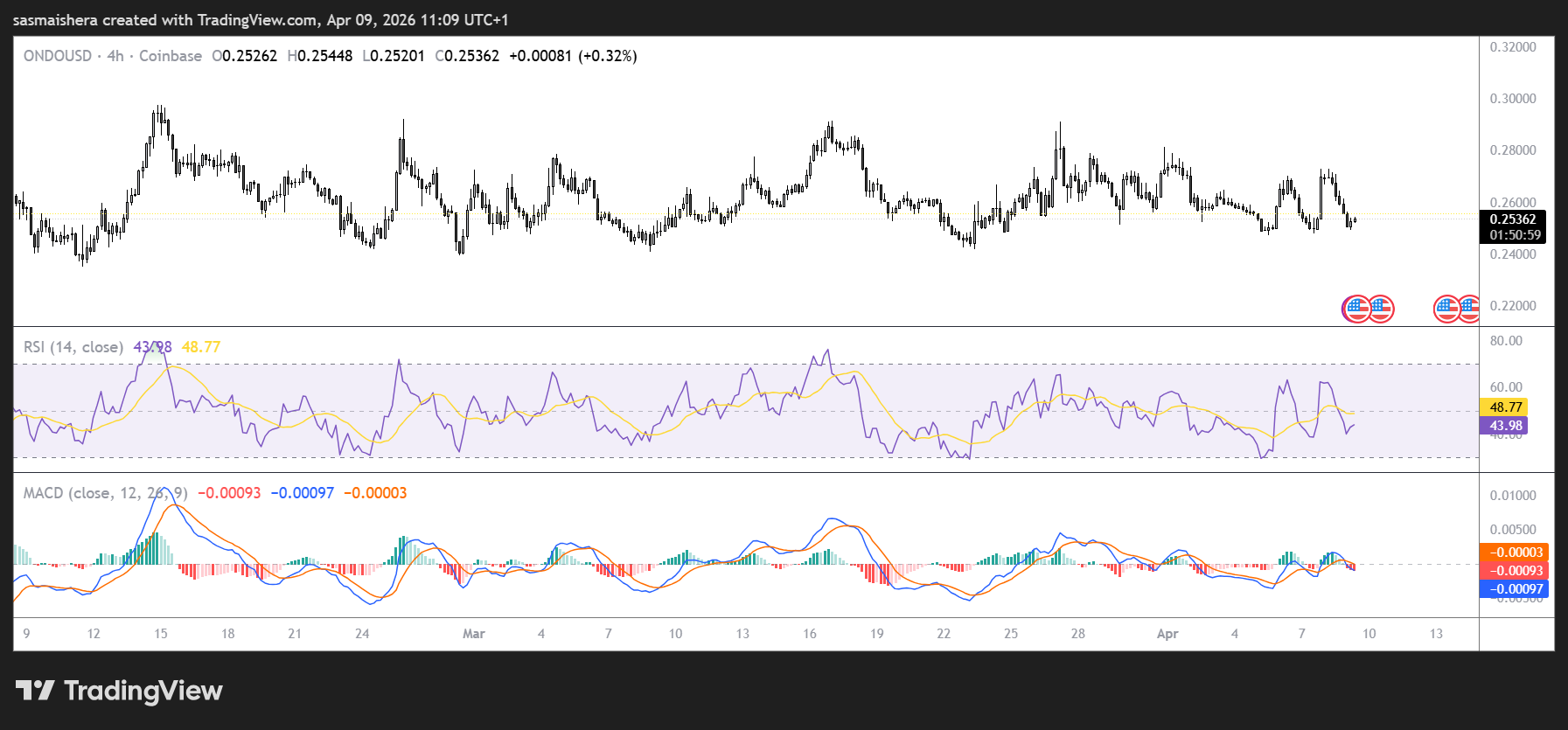Screen dimensions: 1568x730
Task: Click the 0.24000 price axis label
Action: point(1513,254)
